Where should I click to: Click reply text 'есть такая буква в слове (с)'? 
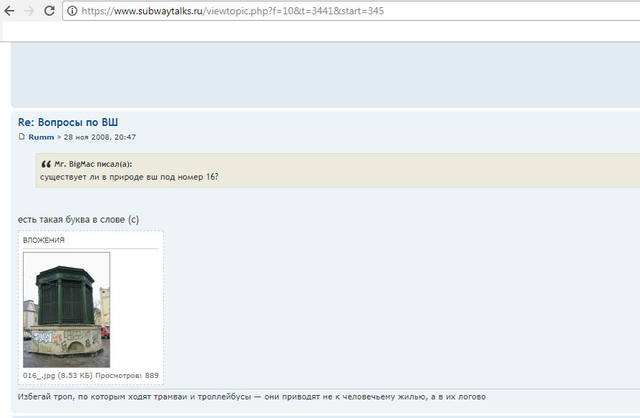(x=78, y=220)
